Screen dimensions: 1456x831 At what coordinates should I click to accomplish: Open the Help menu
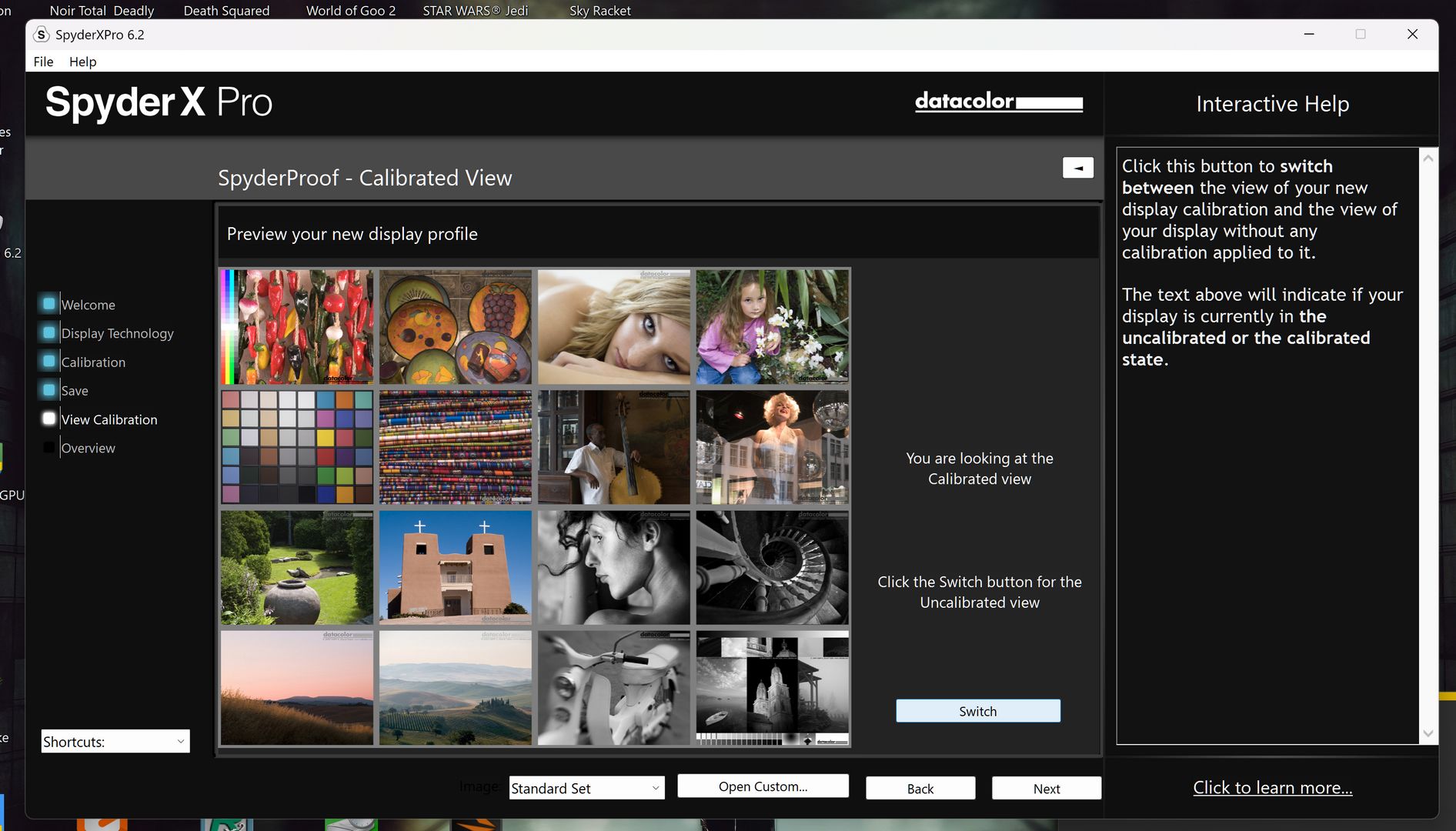click(x=82, y=62)
